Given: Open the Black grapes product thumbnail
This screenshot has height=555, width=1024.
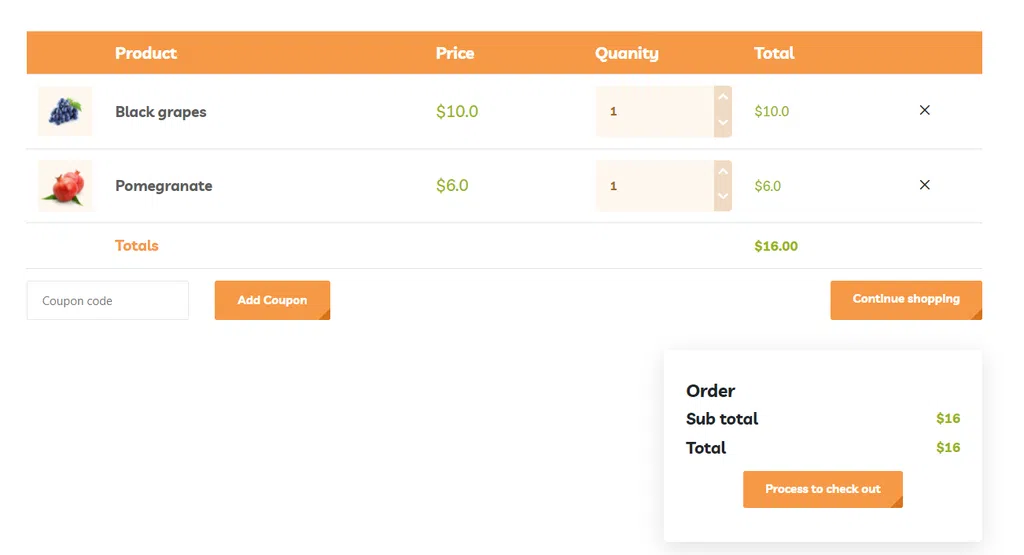Looking at the screenshot, I should click(65, 111).
